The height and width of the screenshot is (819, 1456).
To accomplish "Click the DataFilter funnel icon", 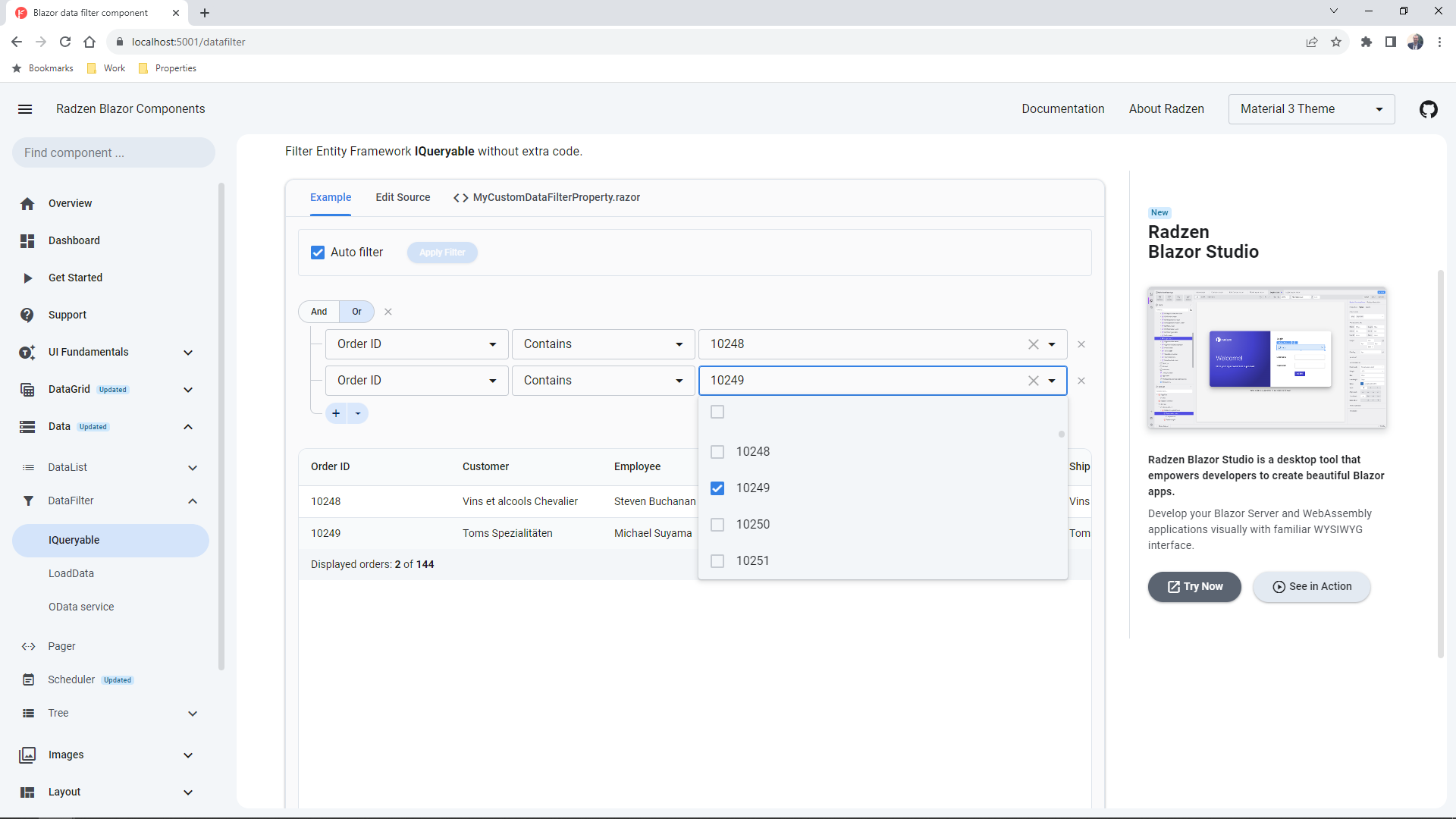I will (x=28, y=500).
